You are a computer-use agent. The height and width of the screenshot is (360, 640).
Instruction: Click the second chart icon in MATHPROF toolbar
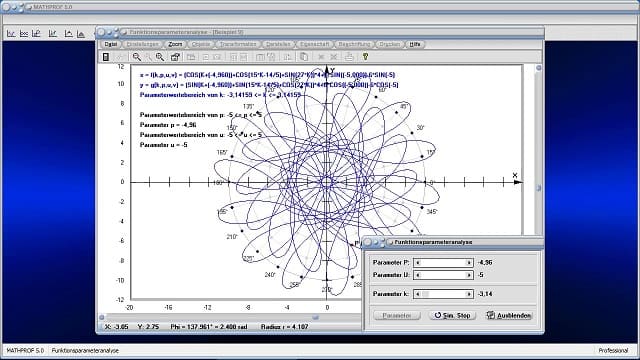point(24,33)
